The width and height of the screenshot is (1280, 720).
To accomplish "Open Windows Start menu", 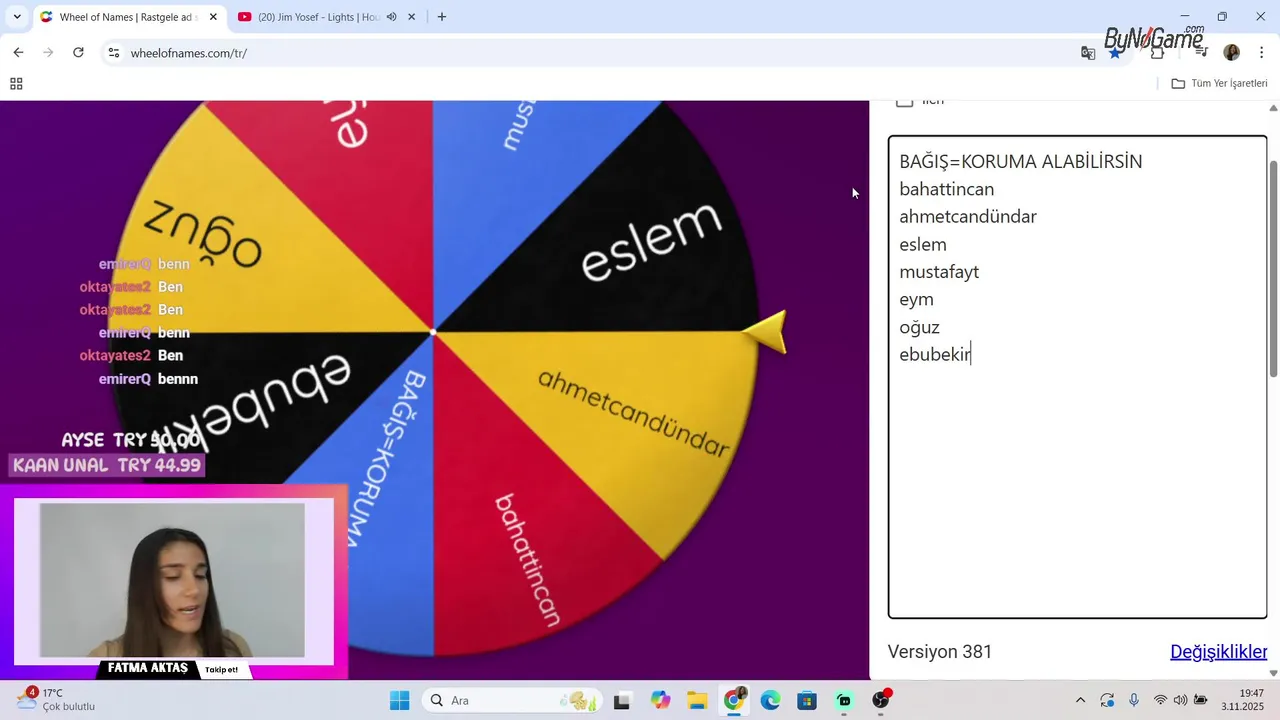I will (x=399, y=700).
